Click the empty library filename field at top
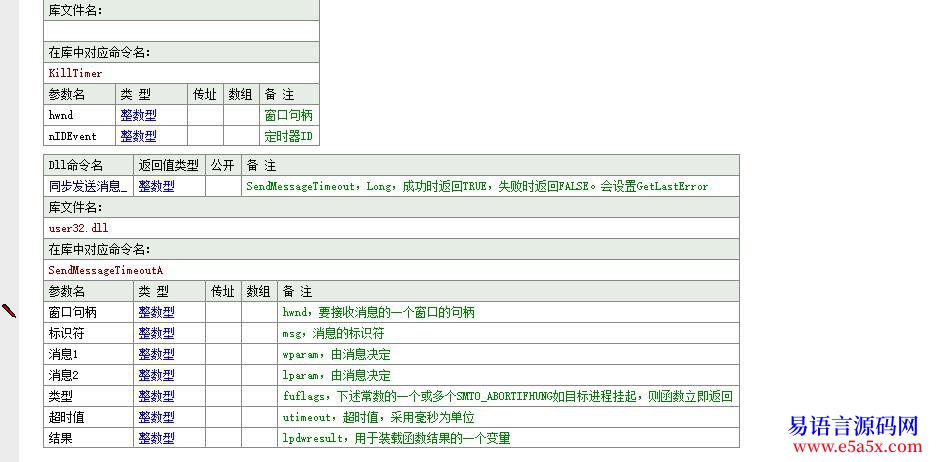This screenshot has height=462, width=947. (181, 31)
